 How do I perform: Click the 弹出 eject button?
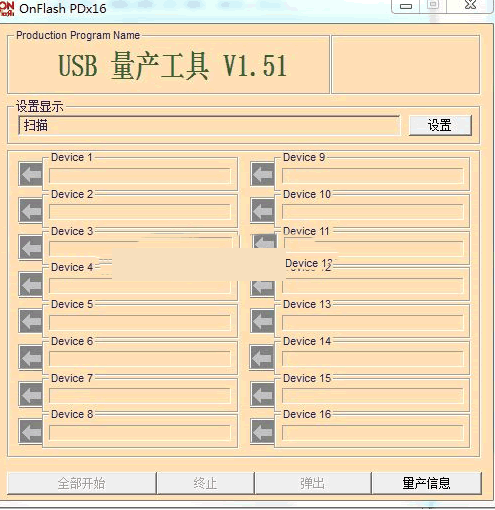click(x=313, y=483)
